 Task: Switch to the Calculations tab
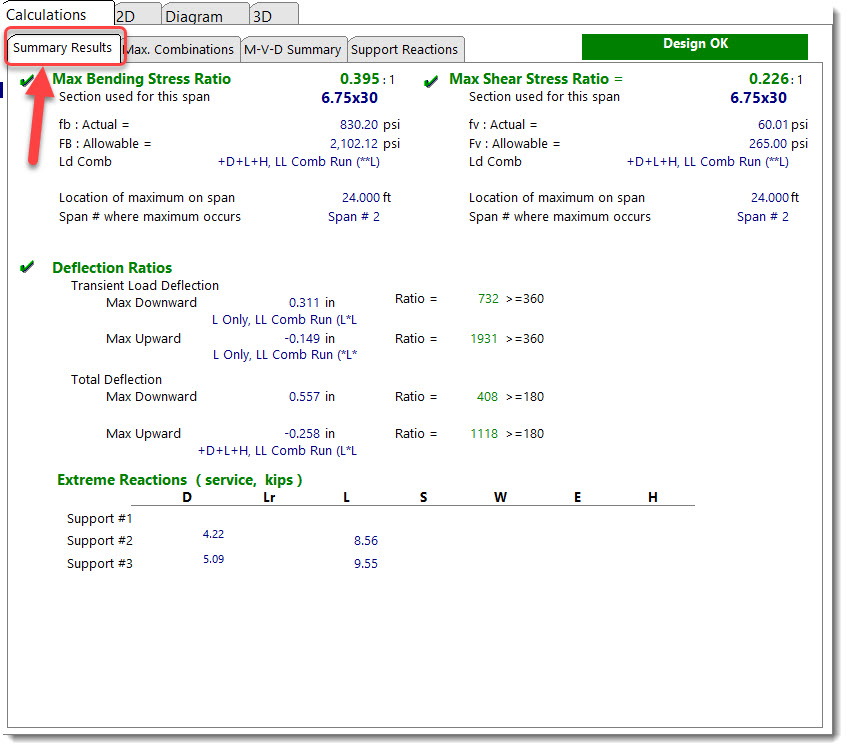(x=47, y=15)
